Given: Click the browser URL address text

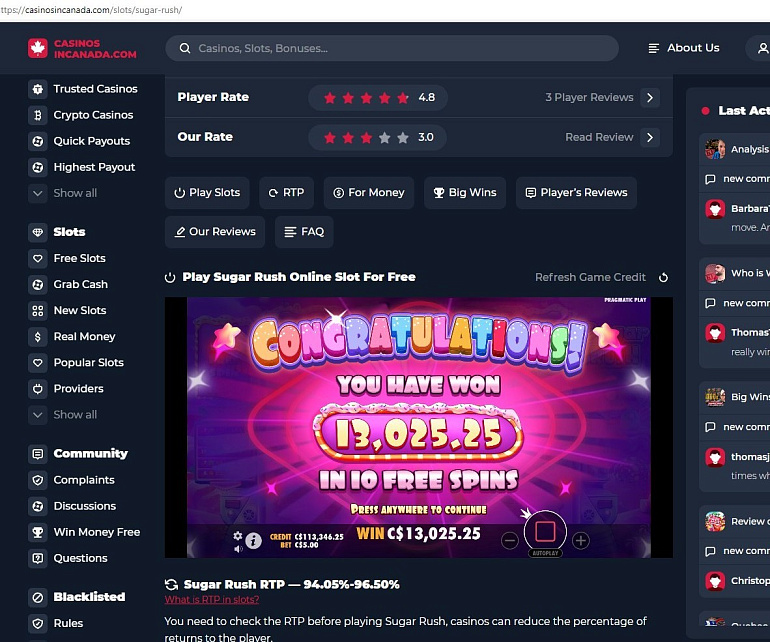Looking at the screenshot, I should [91, 10].
